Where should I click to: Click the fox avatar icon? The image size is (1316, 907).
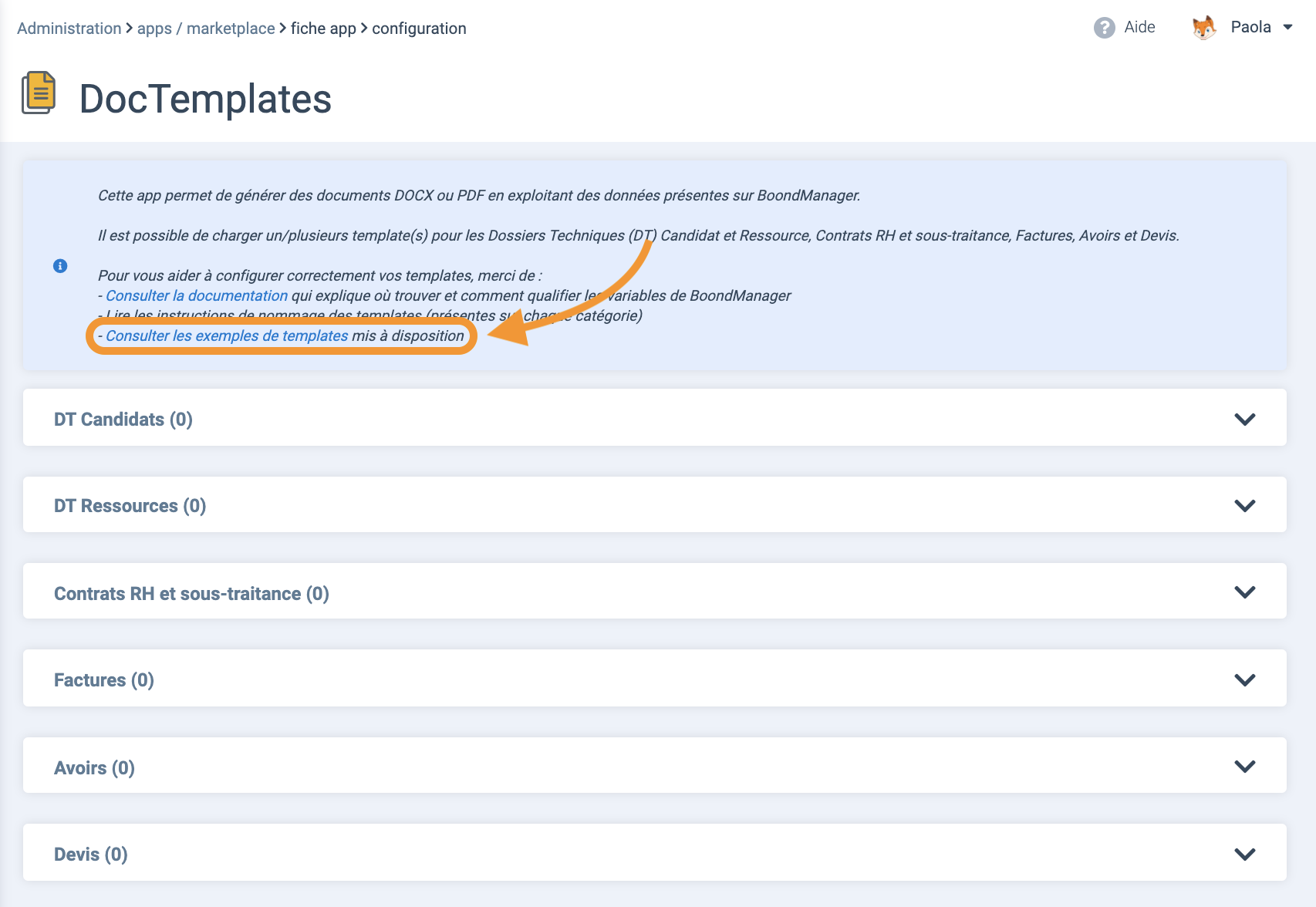coord(1203,28)
